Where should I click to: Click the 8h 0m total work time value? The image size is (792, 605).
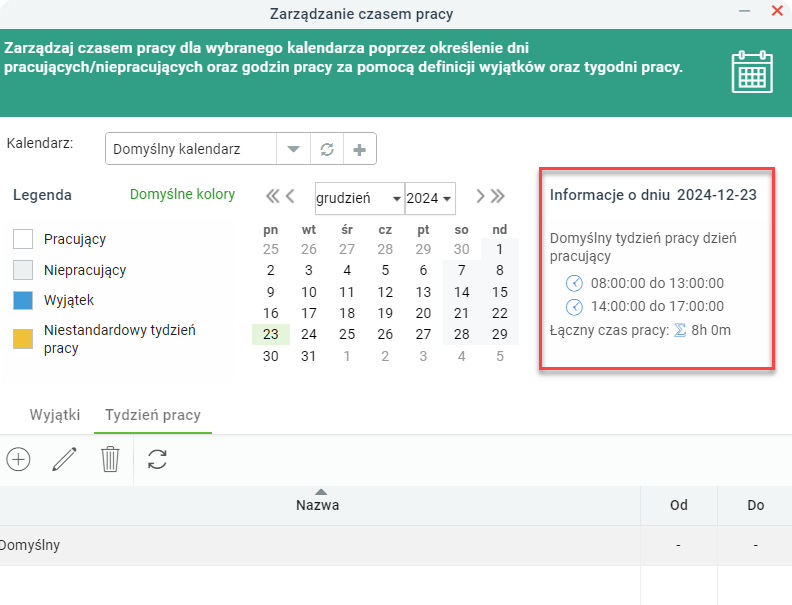711,330
